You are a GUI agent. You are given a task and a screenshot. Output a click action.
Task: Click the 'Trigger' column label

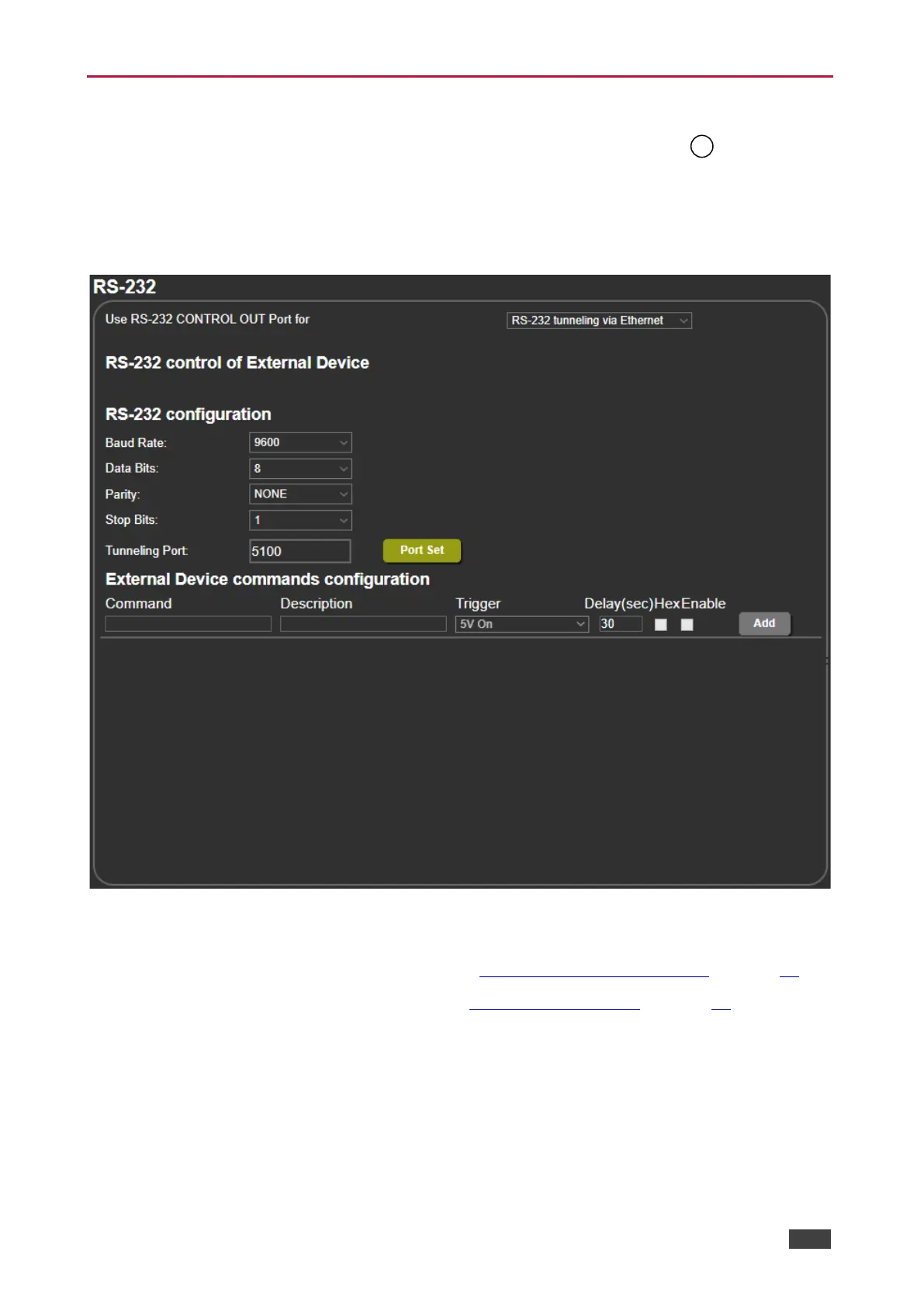478,604
